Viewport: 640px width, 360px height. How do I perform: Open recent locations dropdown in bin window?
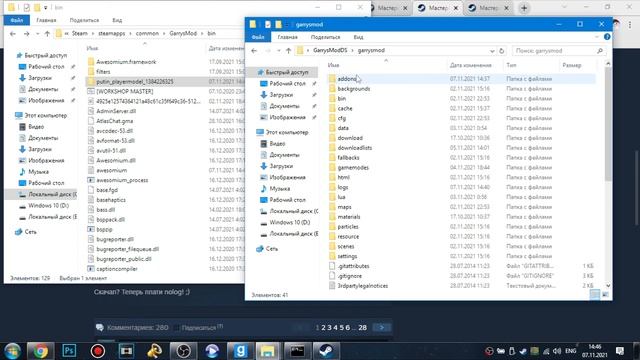pos(37,33)
